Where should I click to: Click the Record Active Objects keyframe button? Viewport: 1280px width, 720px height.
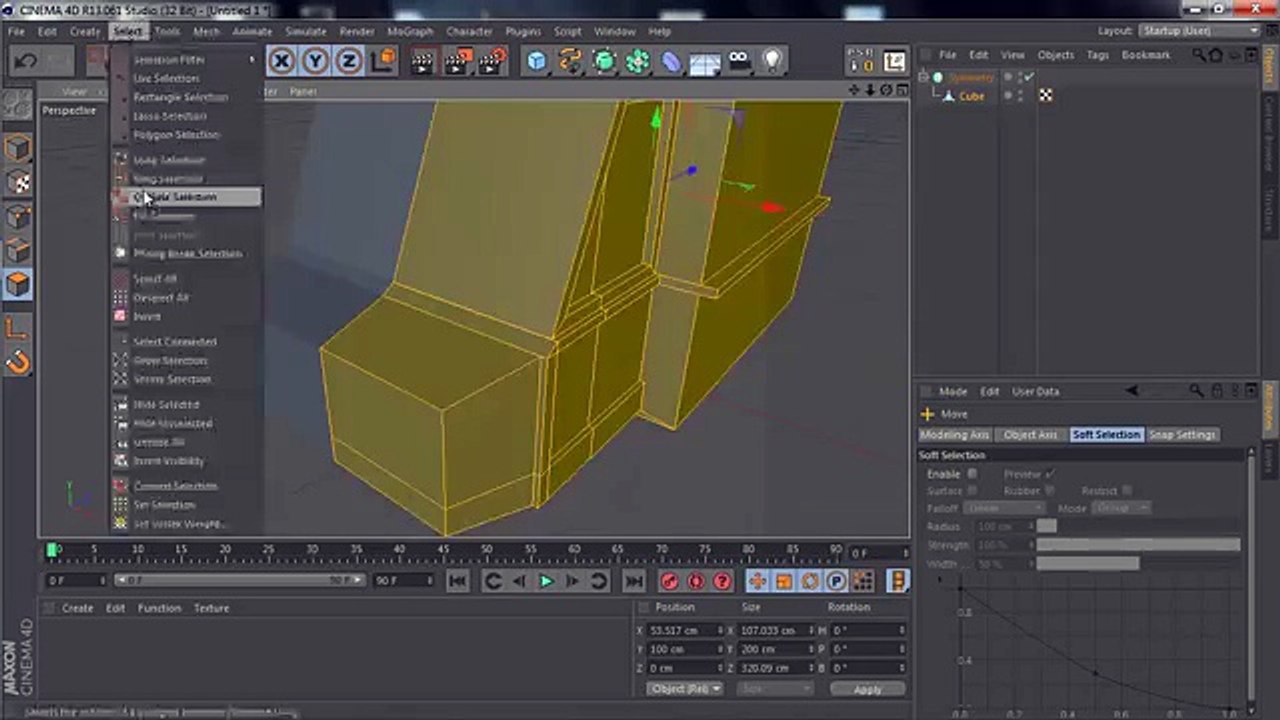tap(669, 581)
